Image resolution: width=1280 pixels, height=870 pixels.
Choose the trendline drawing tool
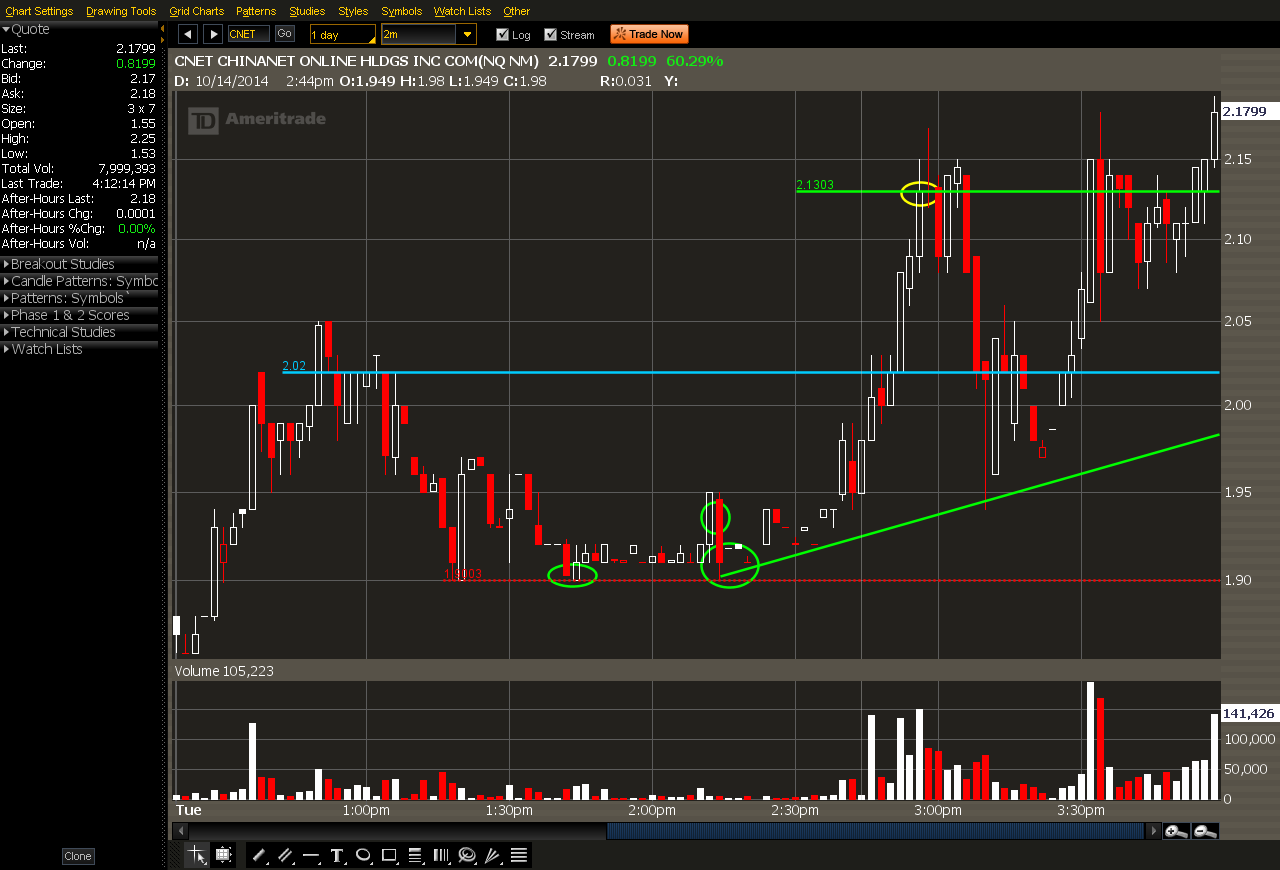[259, 855]
